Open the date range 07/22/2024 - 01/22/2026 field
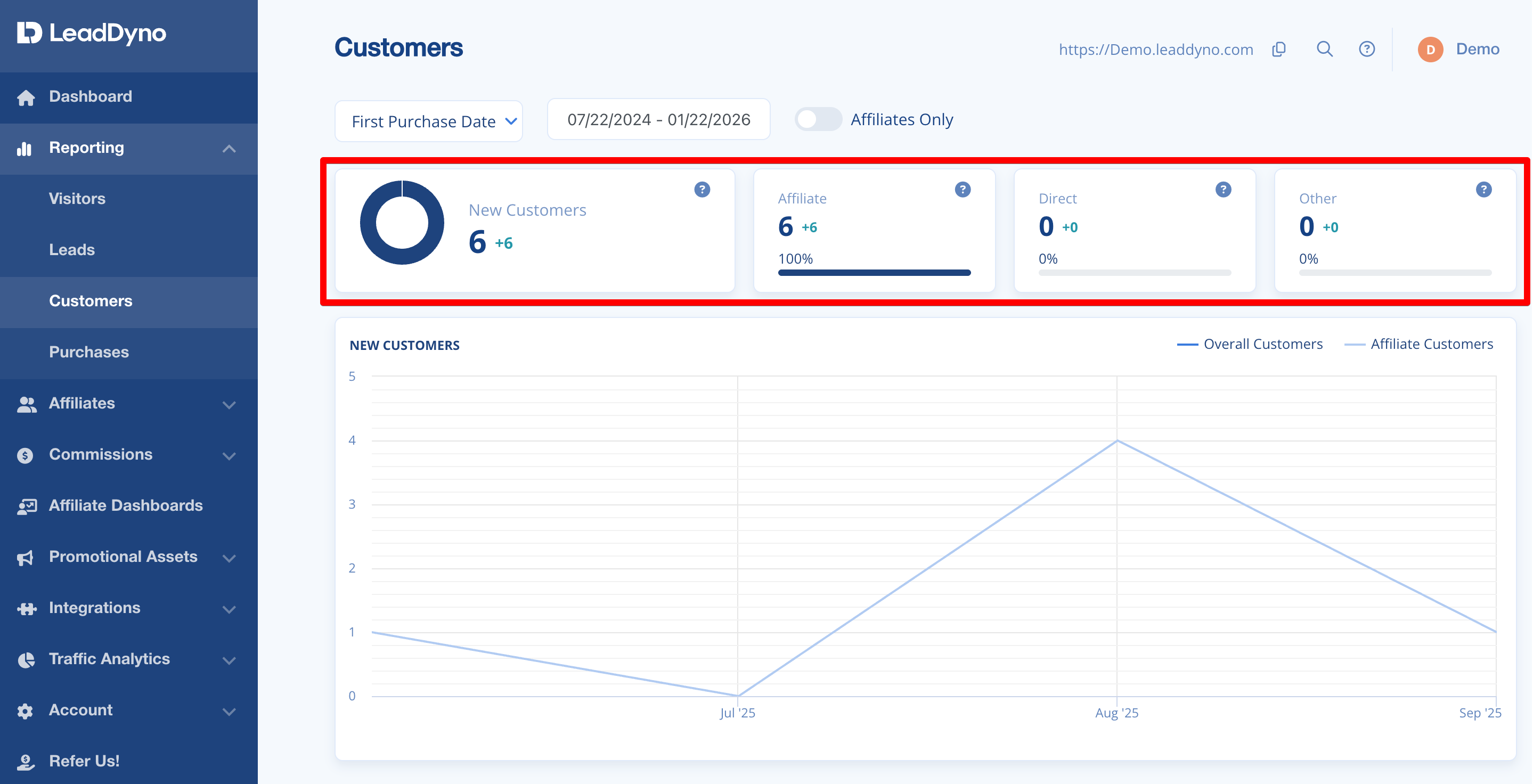 (x=658, y=119)
